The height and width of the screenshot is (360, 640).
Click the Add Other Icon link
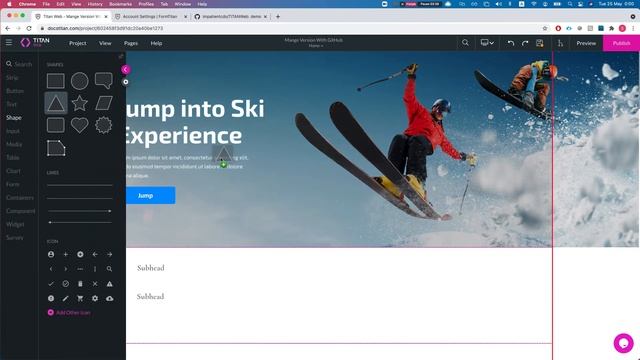coord(69,313)
